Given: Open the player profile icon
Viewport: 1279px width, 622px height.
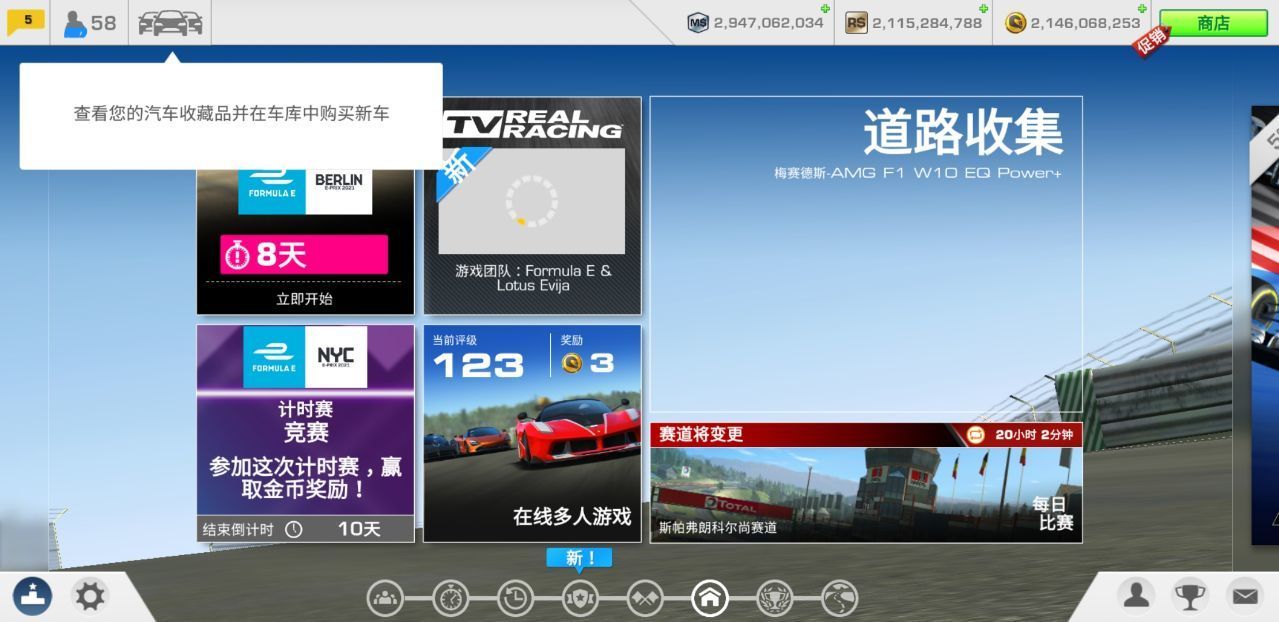Looking at the screenshot, I should [x=1135, y=595].
